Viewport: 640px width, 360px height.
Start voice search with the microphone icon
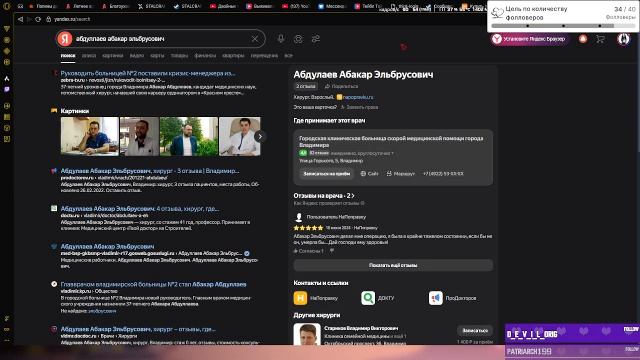[281, 39]
